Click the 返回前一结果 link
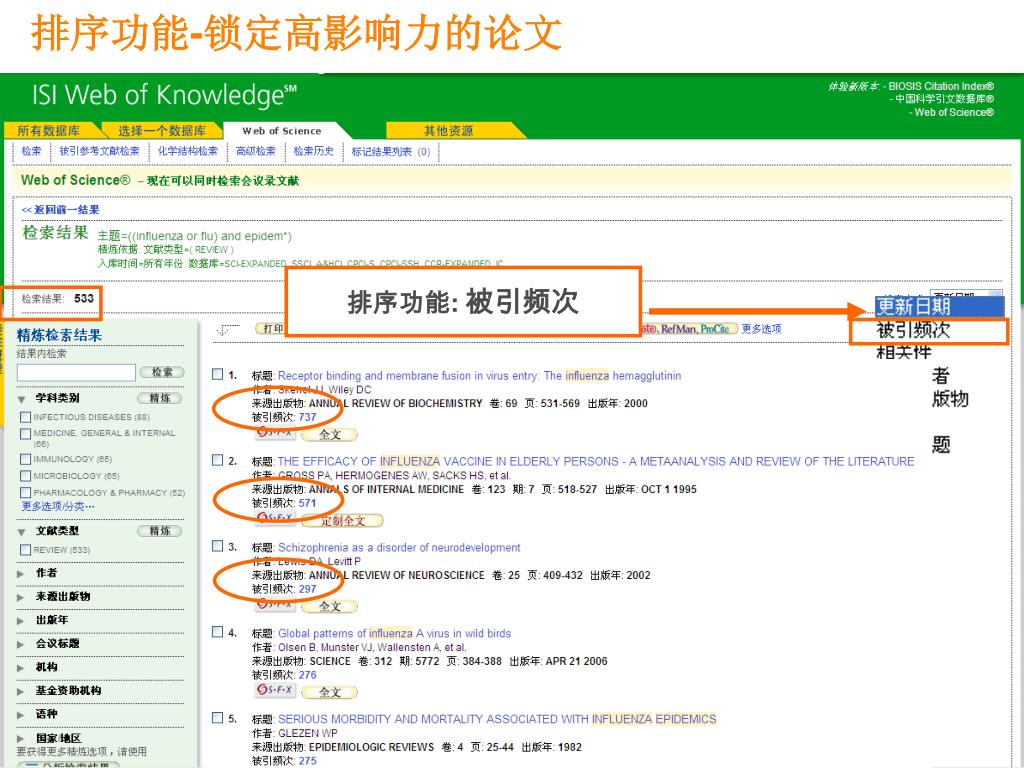 [61, 210]
